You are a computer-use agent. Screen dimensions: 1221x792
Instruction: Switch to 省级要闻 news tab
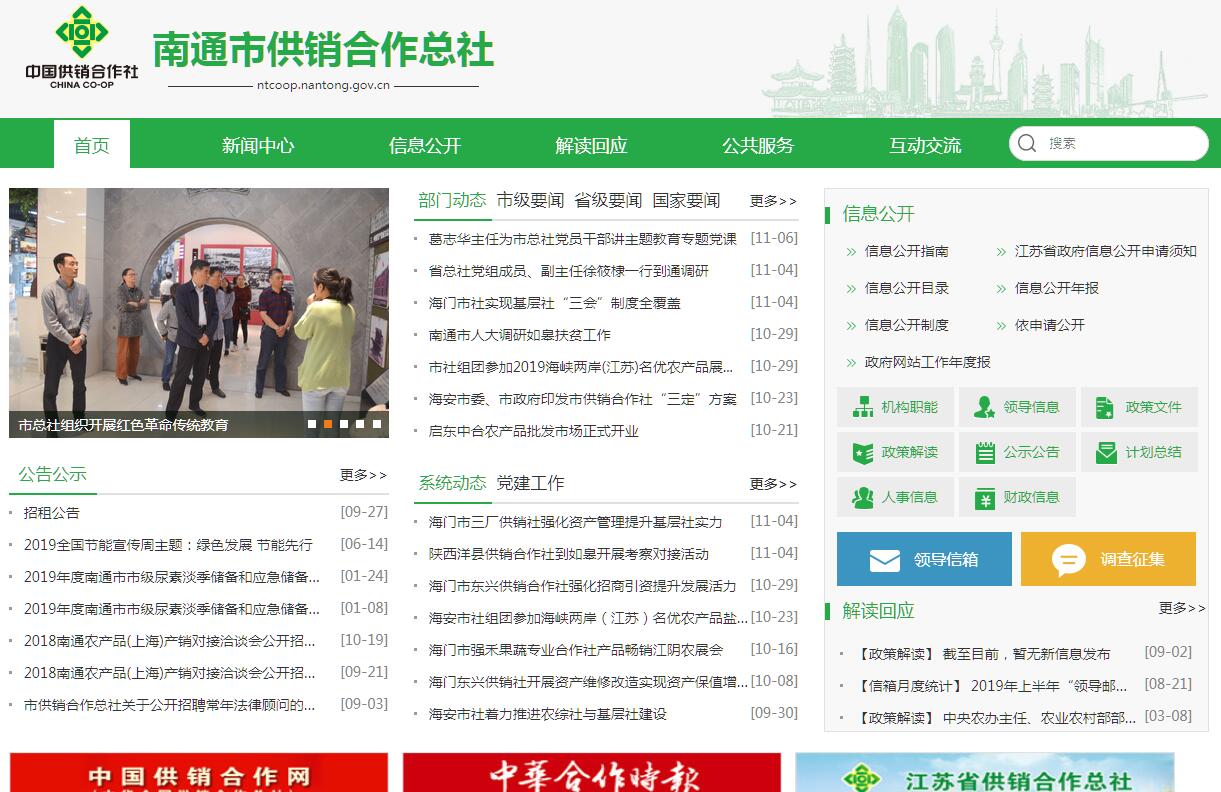pos(608,200)
